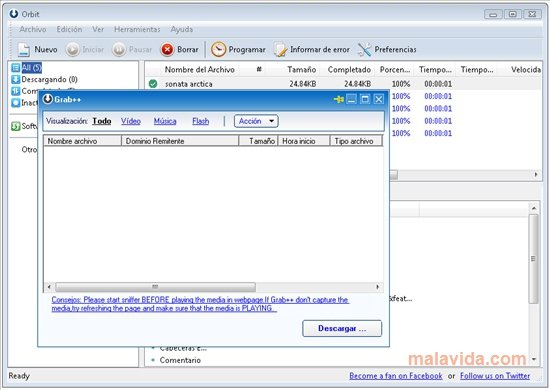Open the Herramientas menu

point(137,29)
